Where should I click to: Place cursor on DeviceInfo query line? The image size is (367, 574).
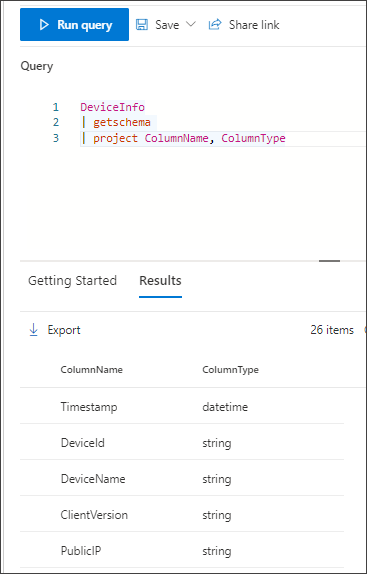tap(113, 107)
